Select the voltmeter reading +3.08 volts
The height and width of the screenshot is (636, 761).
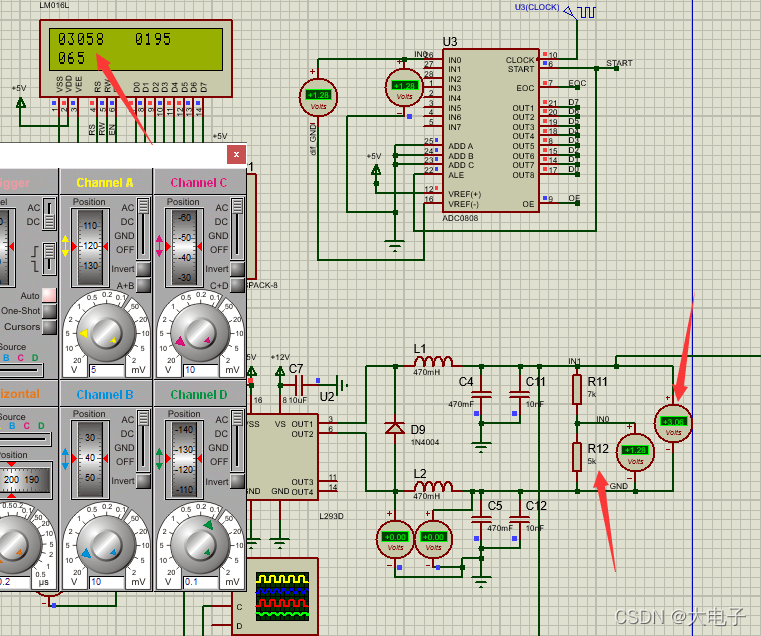point(673,423)
